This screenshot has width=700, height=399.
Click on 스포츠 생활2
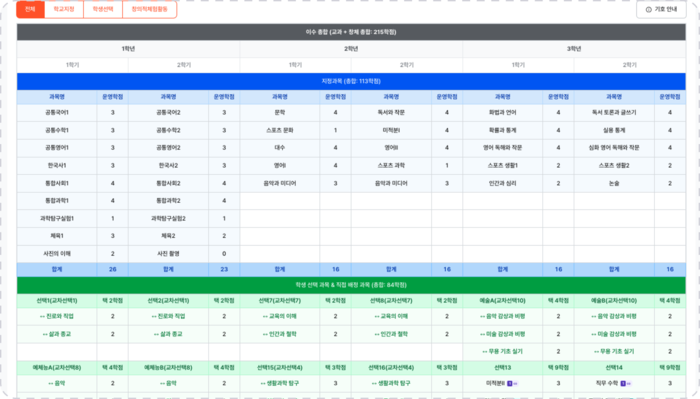pos(614,166)
